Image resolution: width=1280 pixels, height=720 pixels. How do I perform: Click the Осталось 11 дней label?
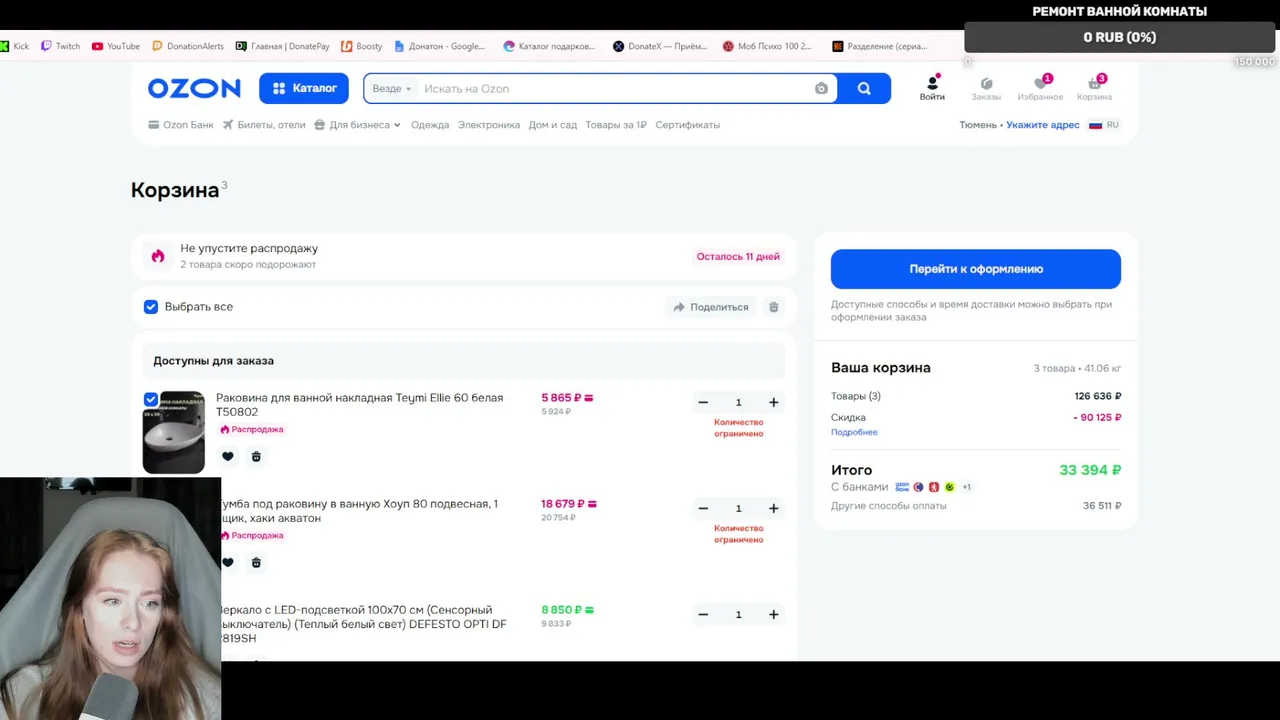738,256
